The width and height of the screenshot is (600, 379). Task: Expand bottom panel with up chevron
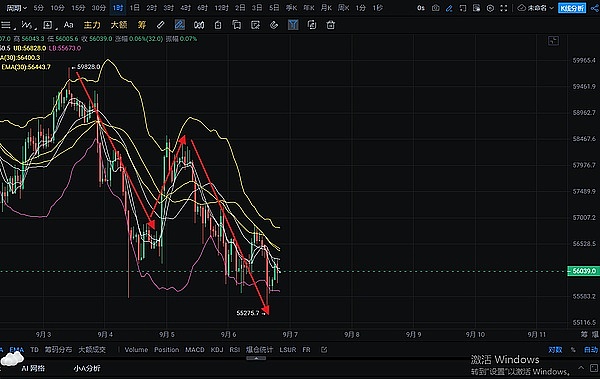(581, 368)
